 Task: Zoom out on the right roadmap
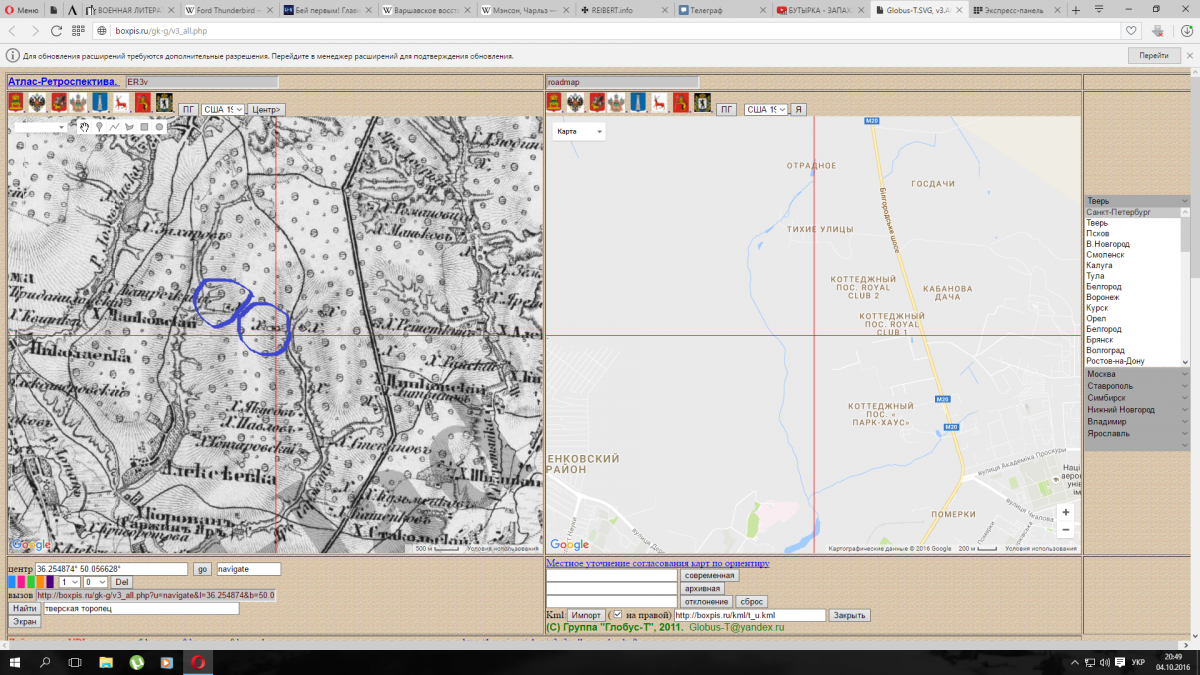tap(1066, 530)
